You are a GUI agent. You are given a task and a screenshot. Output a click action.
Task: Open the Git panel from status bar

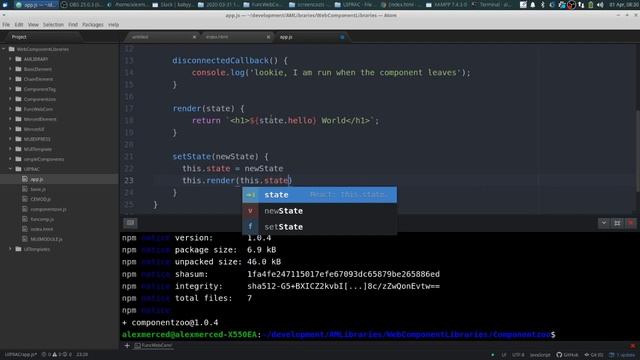coord(594,355)
